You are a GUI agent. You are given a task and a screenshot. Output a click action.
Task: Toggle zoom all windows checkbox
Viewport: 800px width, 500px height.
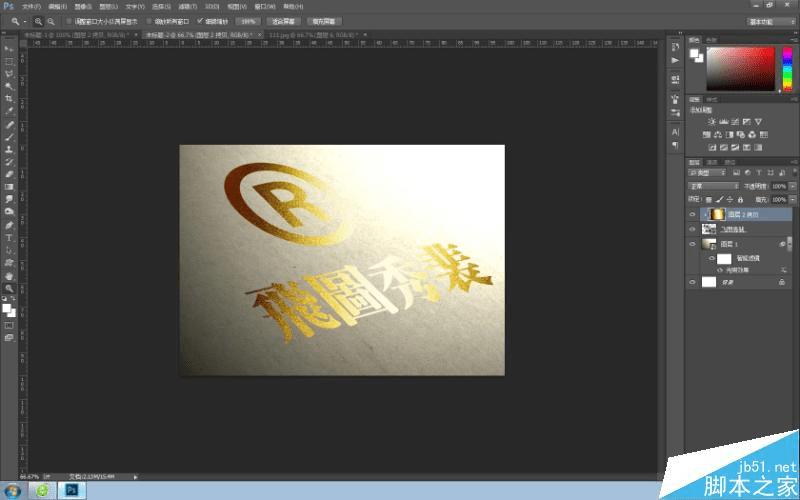click(x=149, y=21)
